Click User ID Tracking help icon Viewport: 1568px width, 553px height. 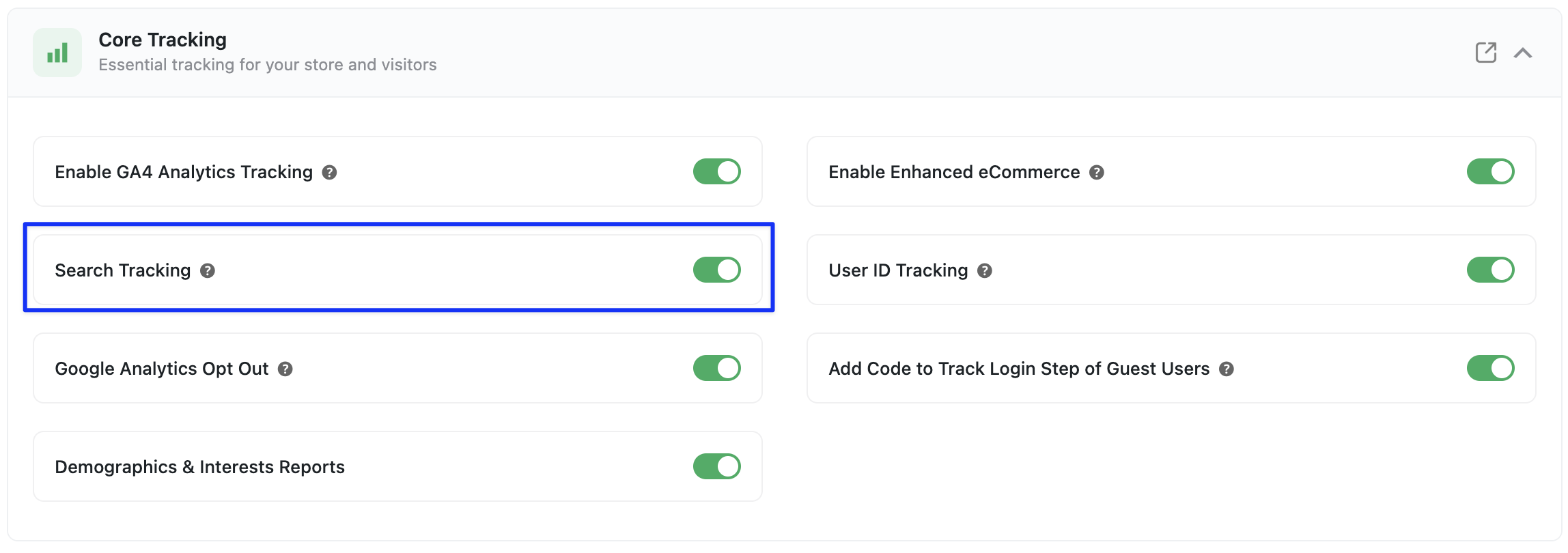985,271
